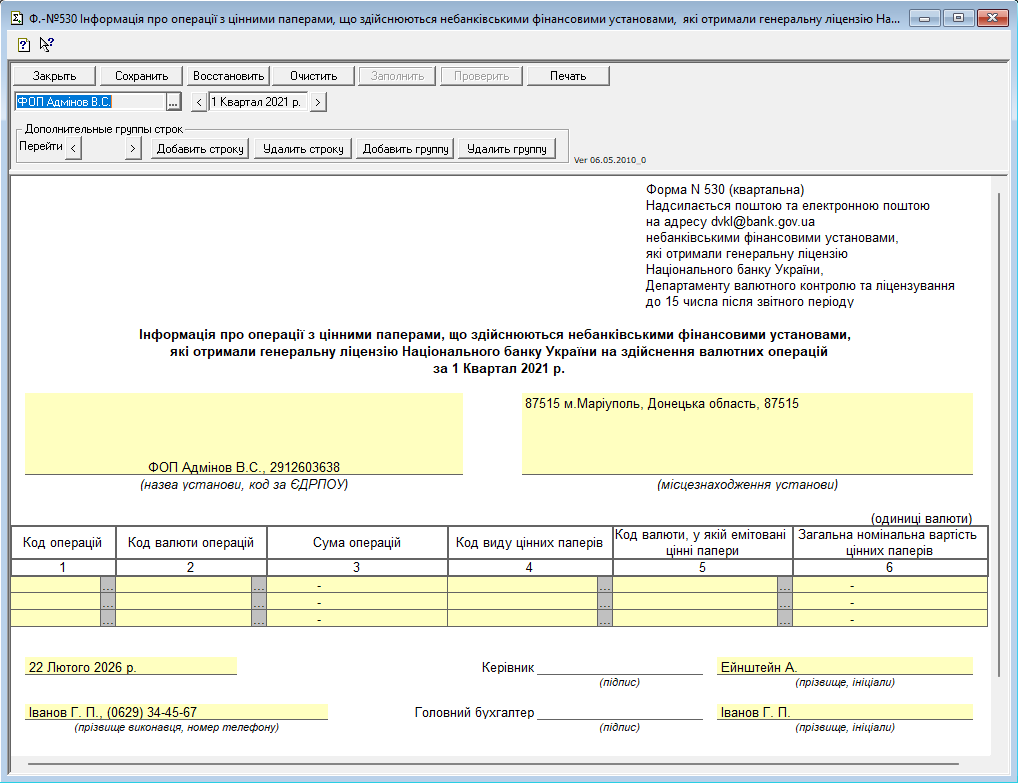Click Удалить группу button

pyautogui.click(x=507, y=149)
